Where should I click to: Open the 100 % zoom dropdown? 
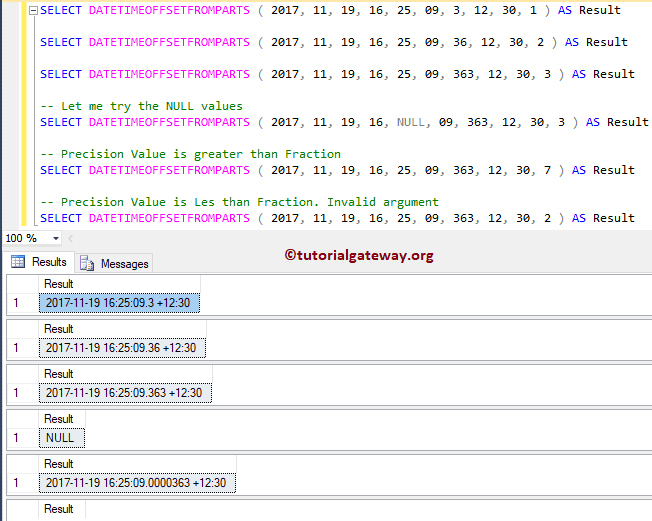pos(56,239)
